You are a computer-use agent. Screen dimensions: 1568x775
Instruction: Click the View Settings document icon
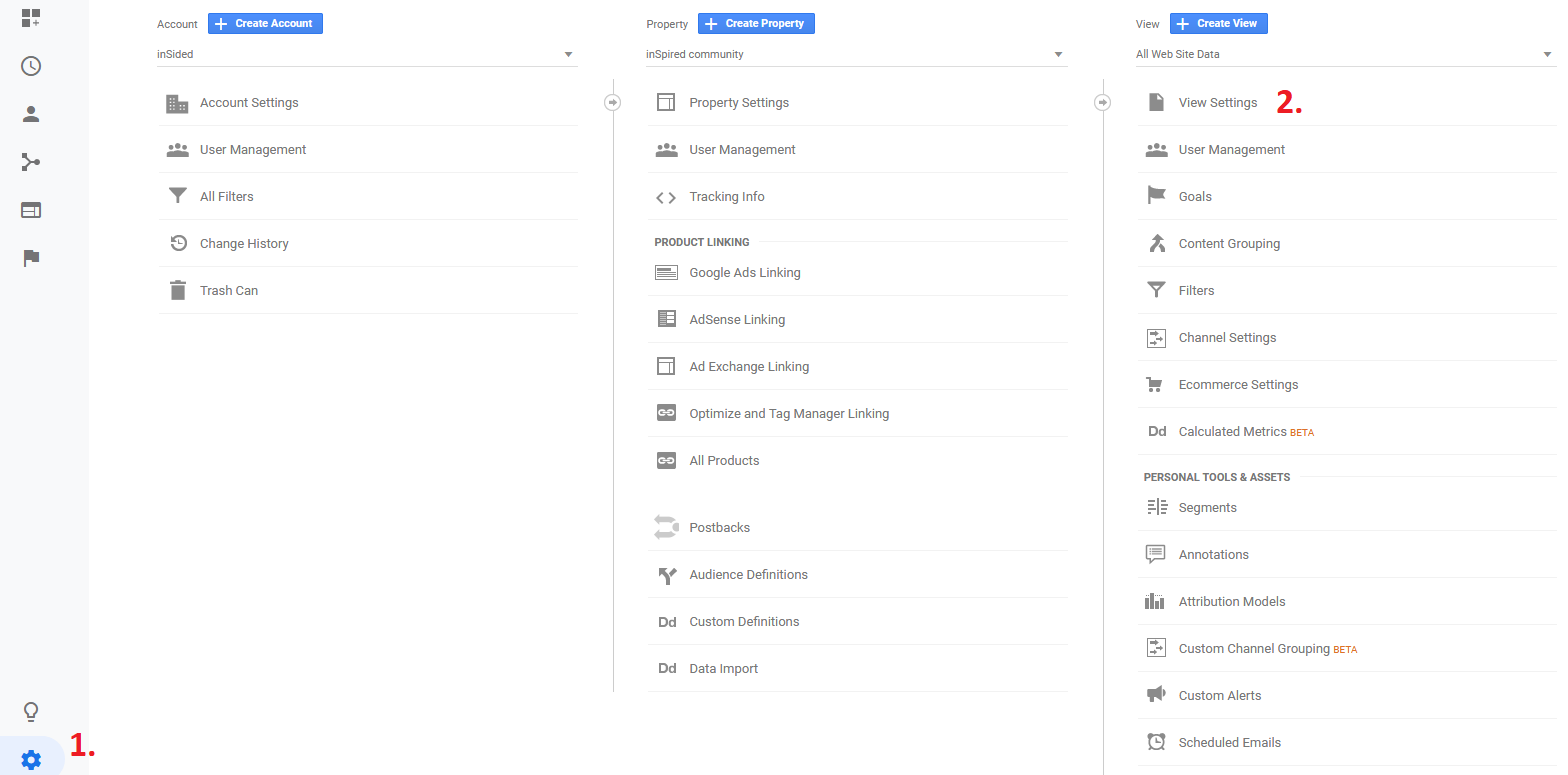coord(1156,102)
